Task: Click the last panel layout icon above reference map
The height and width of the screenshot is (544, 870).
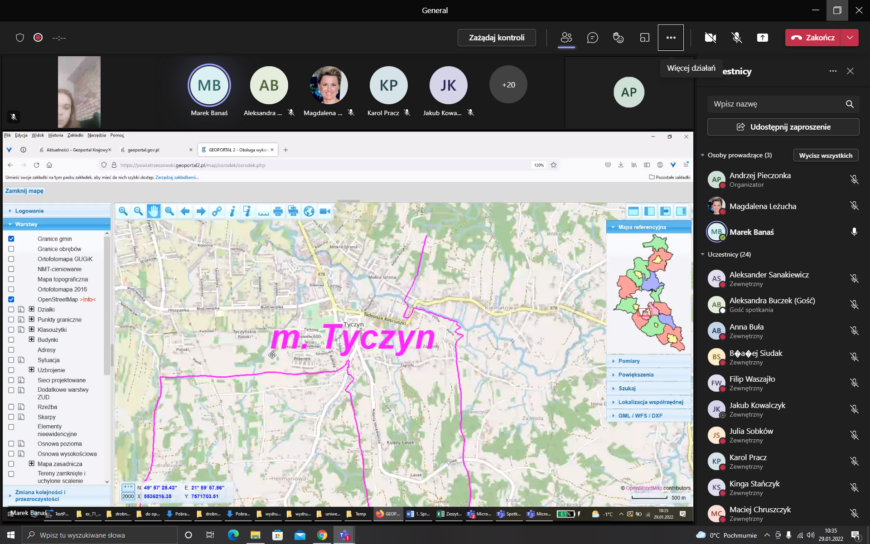Action: 680,211
